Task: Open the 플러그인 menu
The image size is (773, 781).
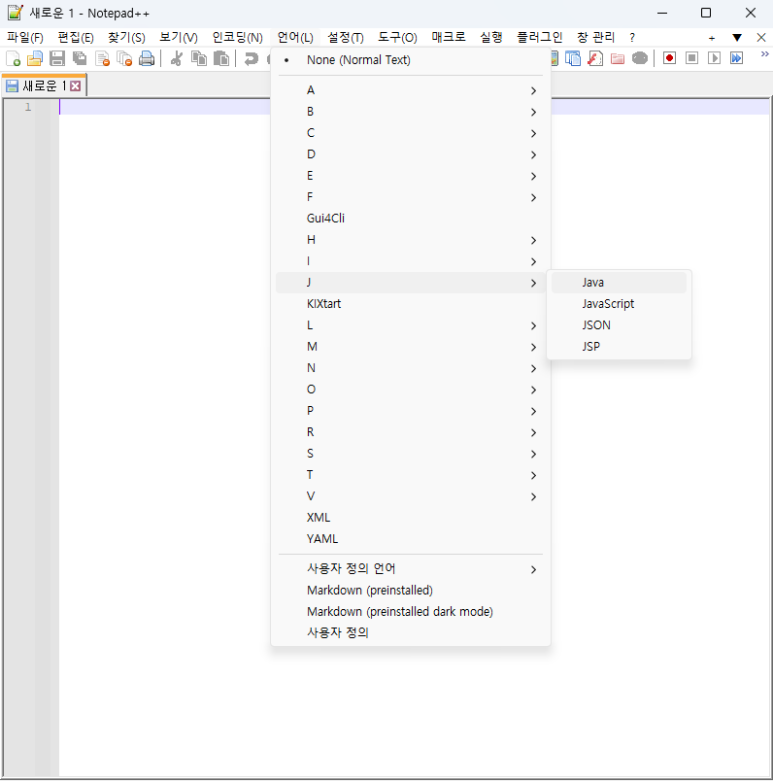Action: click(x=540, y=37)
